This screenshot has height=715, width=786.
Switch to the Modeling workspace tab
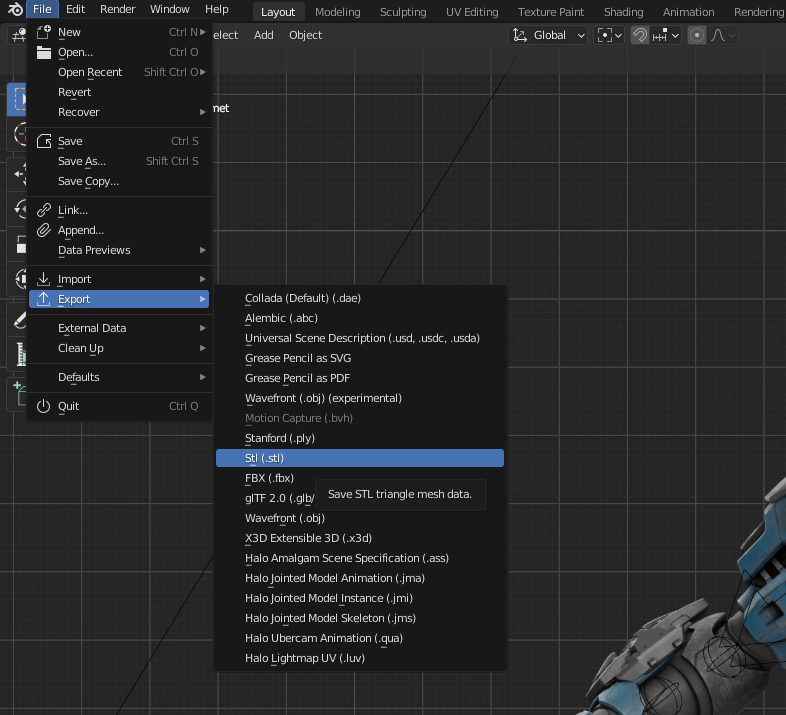click(337, 12)
